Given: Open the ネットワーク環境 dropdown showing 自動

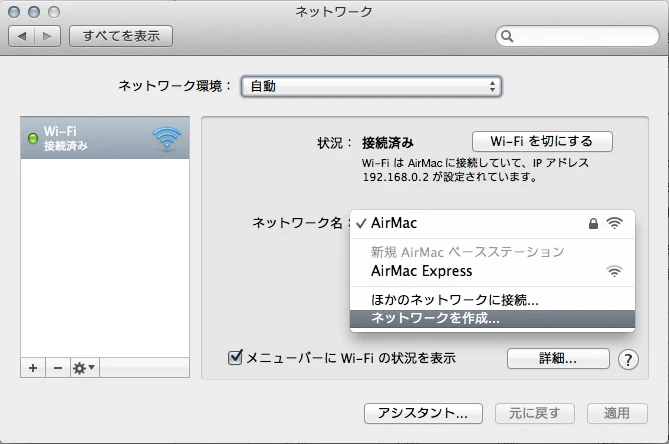Looking at the screenshot, I should coord(371,86).
